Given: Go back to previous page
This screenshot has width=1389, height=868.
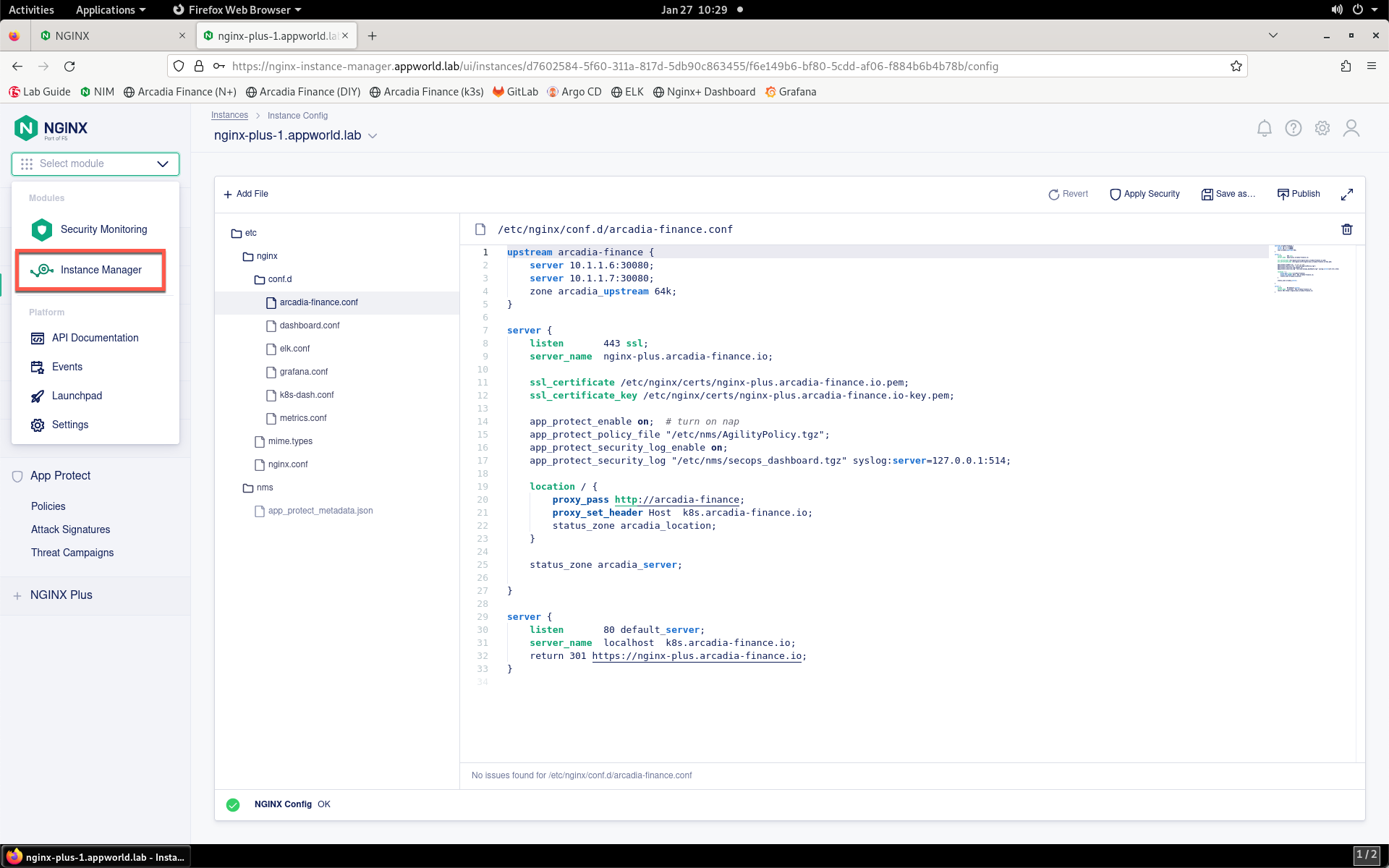Looking at the screenshot, I should 17,66.
